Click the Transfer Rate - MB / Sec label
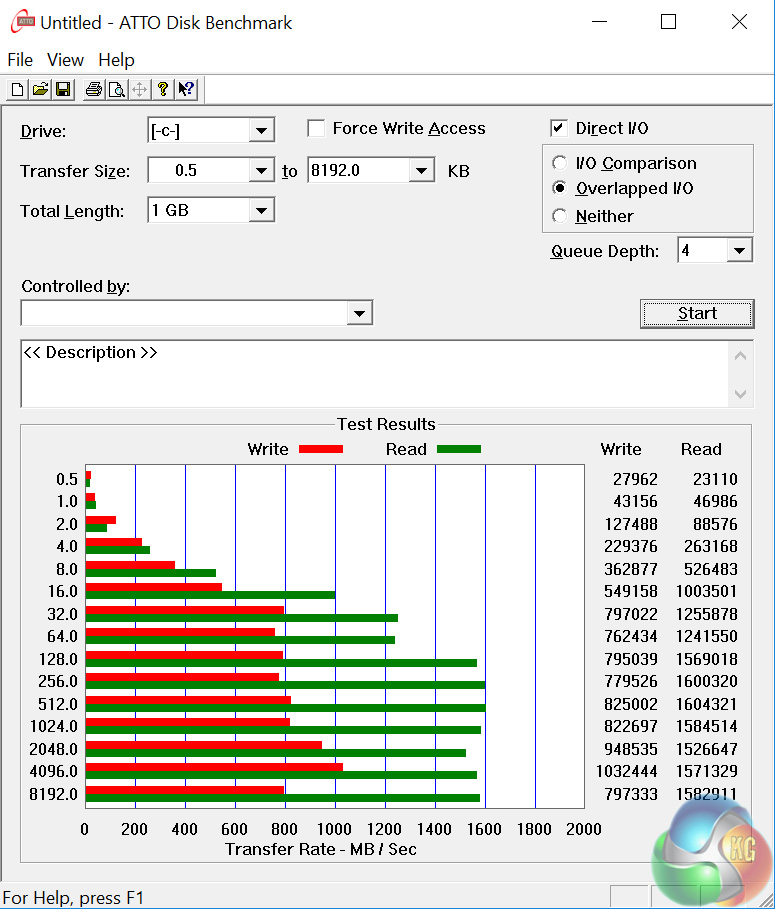Screen dimensions: 775x909 click(x=321, y=849)
